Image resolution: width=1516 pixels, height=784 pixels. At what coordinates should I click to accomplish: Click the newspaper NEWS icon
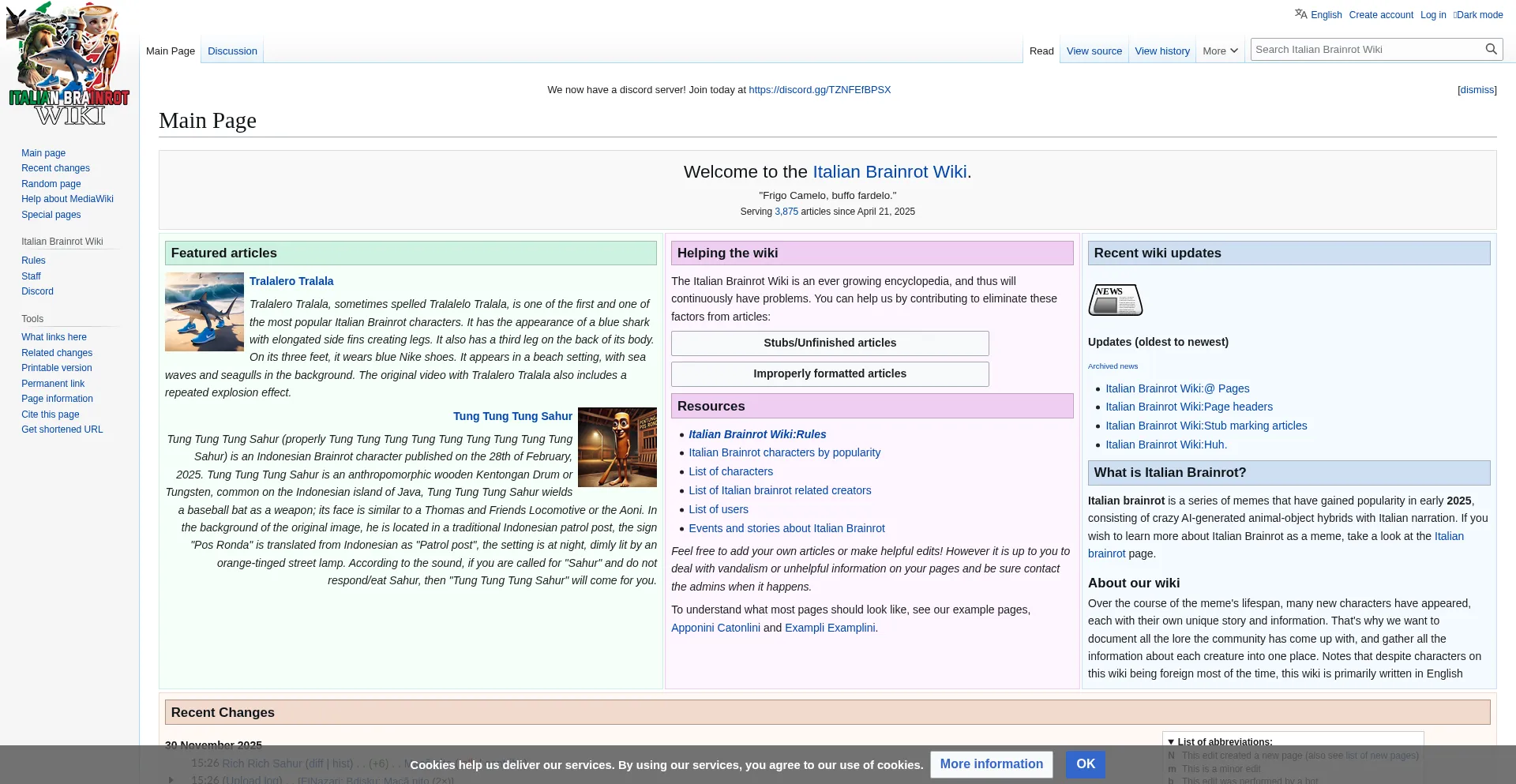(1115, 300)
